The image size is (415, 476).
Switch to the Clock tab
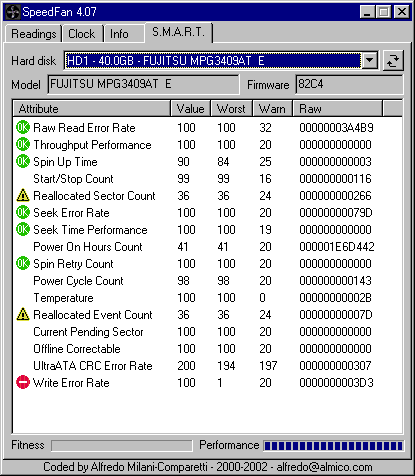(82, 34)
